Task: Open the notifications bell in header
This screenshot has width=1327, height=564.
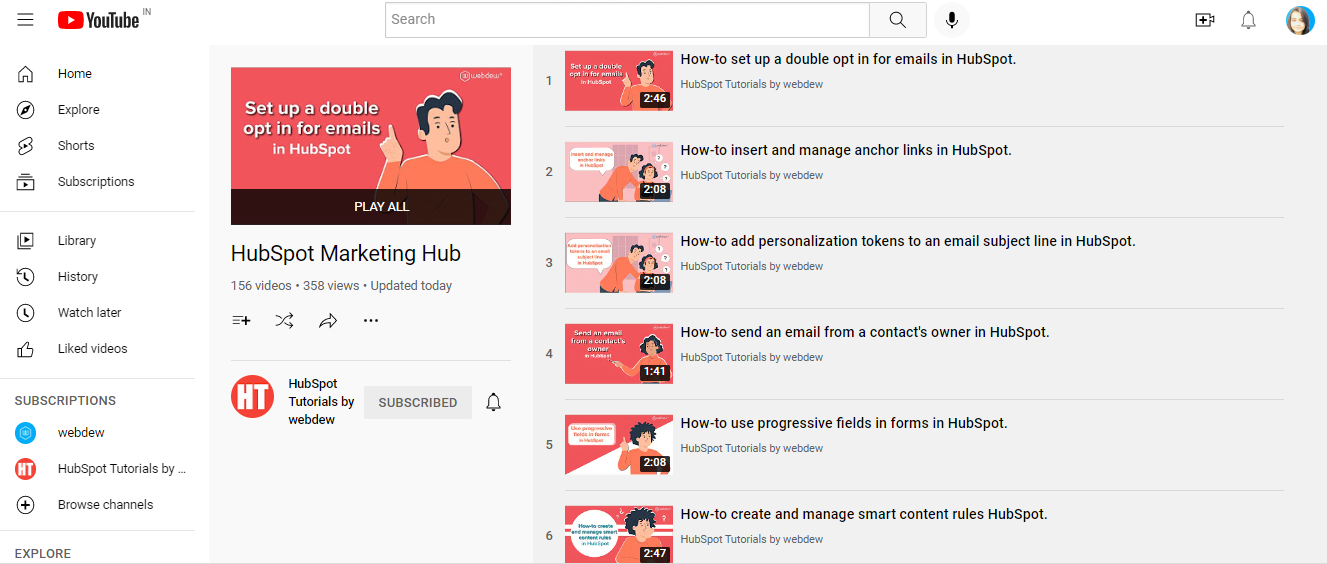Action: (1248, 20)
